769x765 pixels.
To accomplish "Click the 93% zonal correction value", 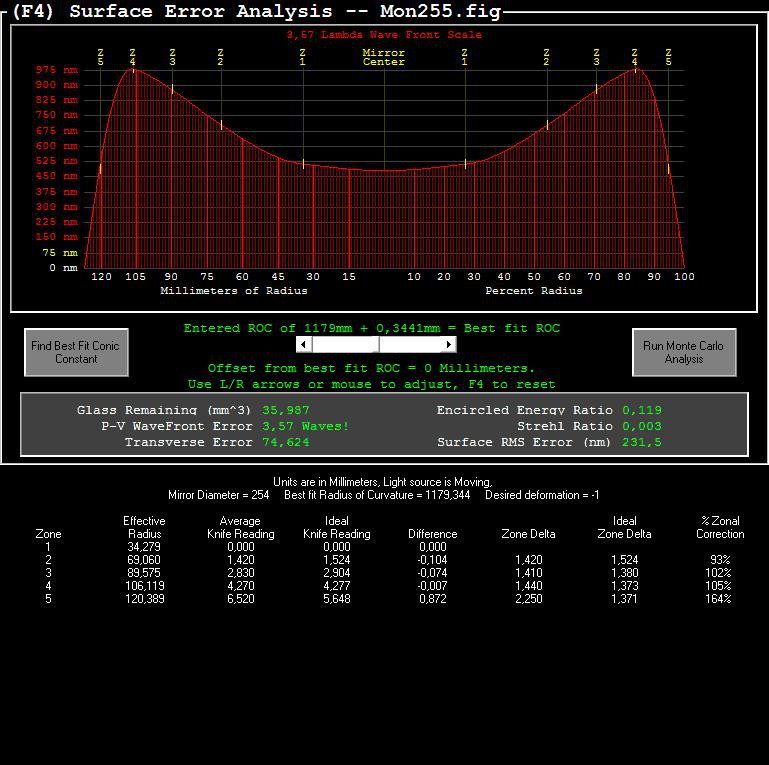I will [x=720, y=560].
